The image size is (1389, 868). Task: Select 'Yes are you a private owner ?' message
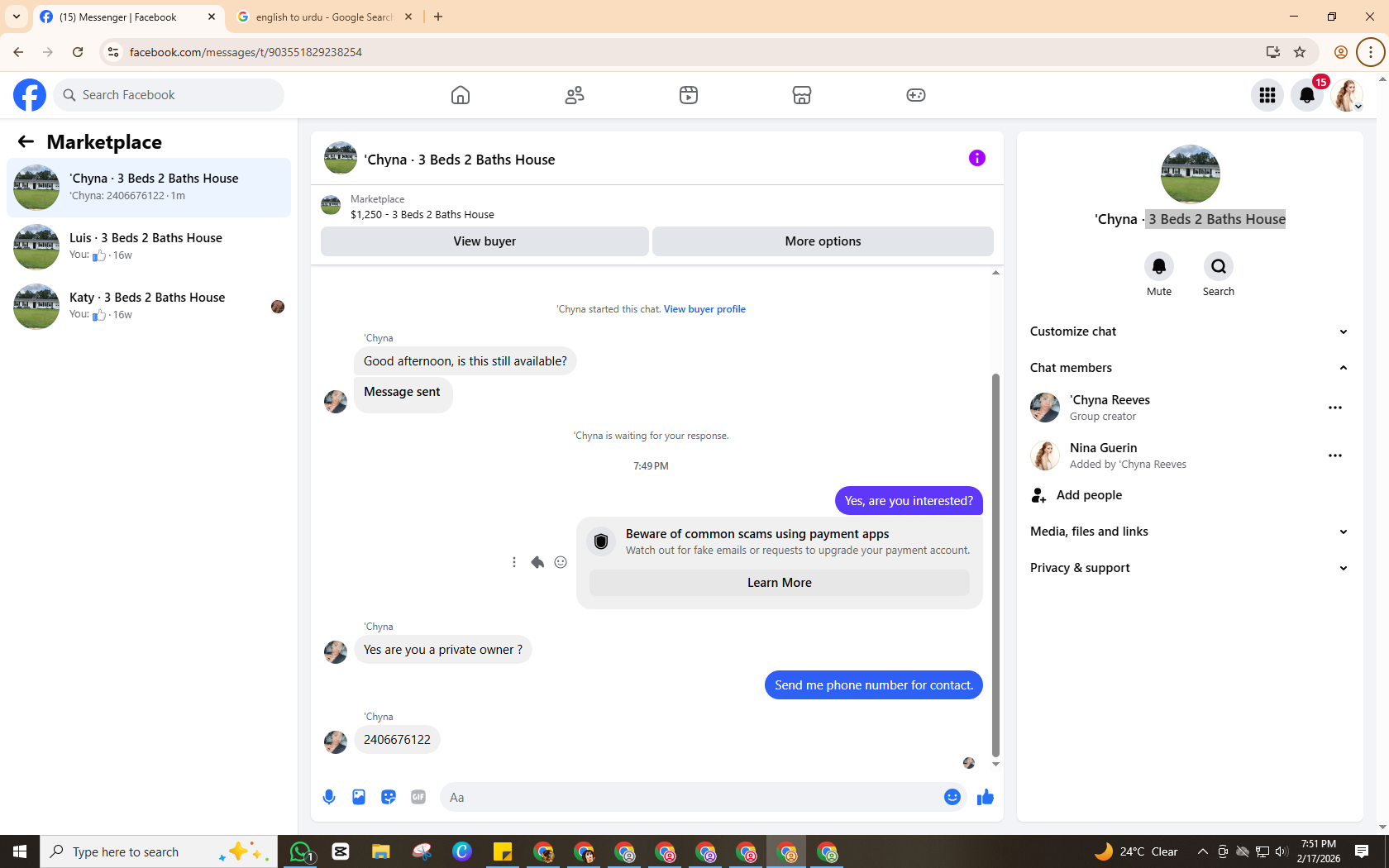pos(443,650)
